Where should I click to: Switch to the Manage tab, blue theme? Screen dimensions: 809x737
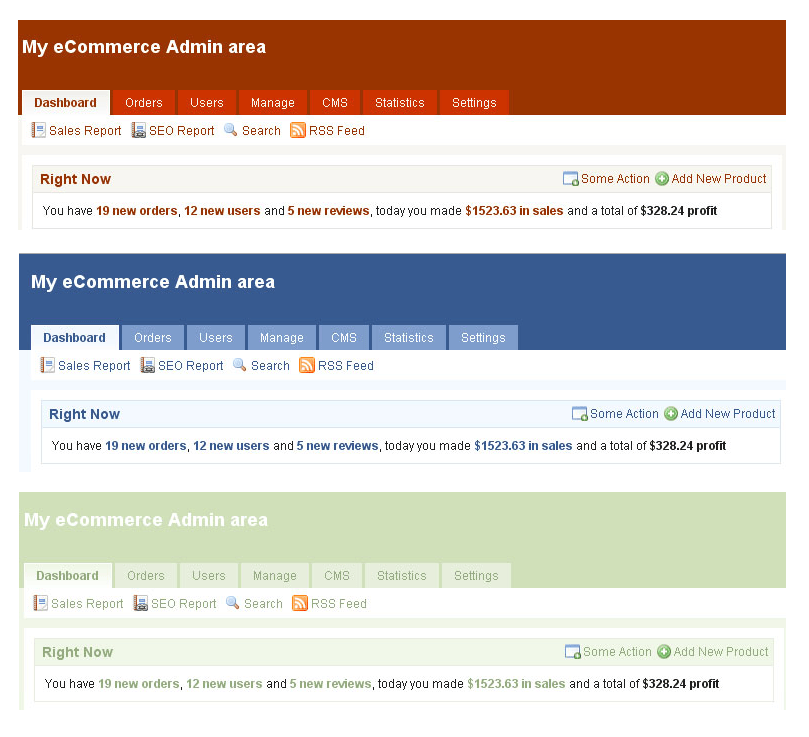pos(281,337)
